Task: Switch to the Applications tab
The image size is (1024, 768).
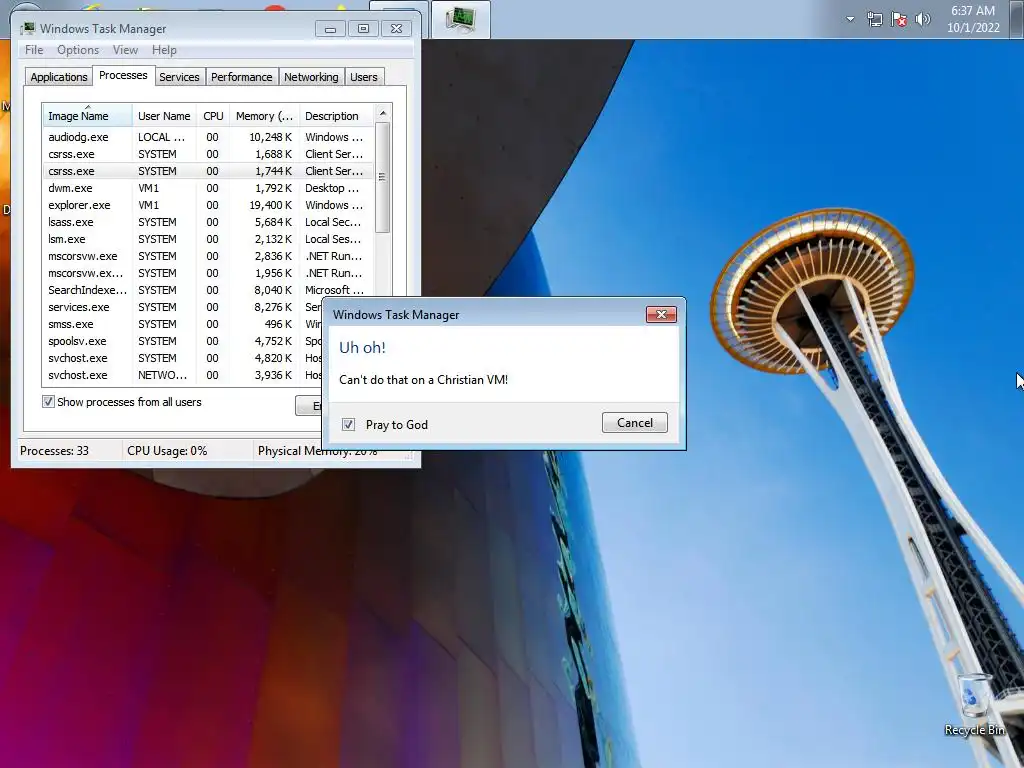Action: [x=59, y=77]
